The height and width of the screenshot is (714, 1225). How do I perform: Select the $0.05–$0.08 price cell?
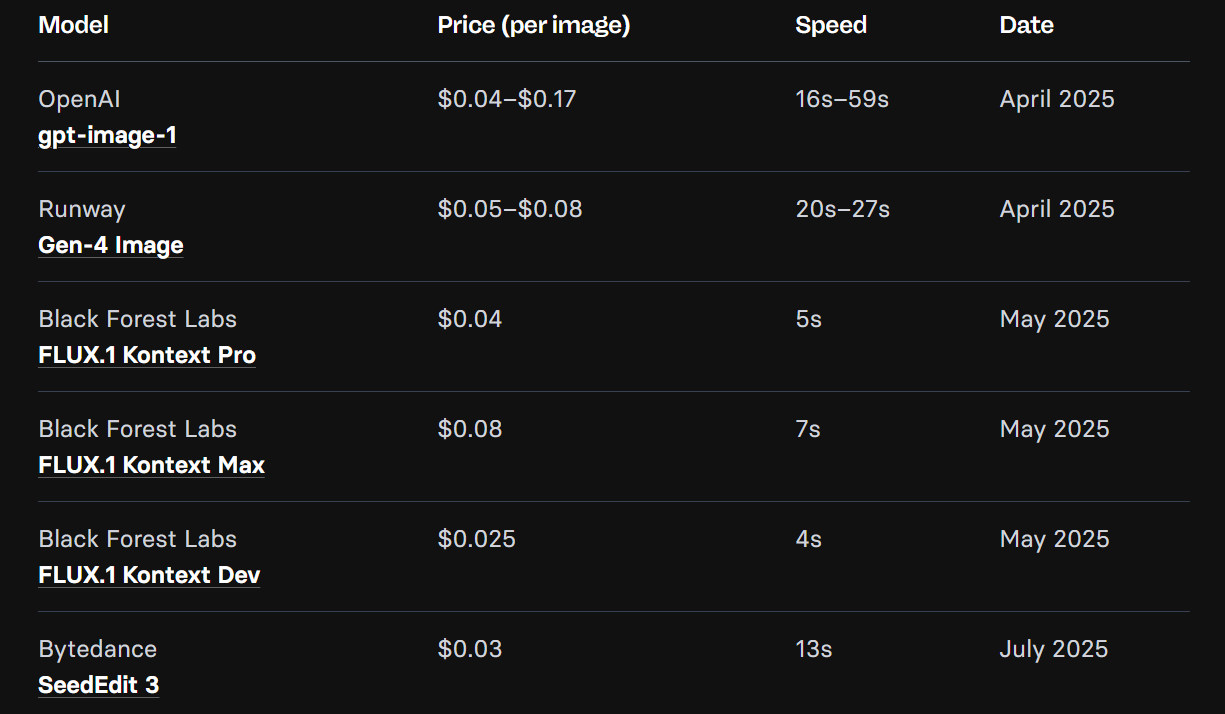[510, 209]
